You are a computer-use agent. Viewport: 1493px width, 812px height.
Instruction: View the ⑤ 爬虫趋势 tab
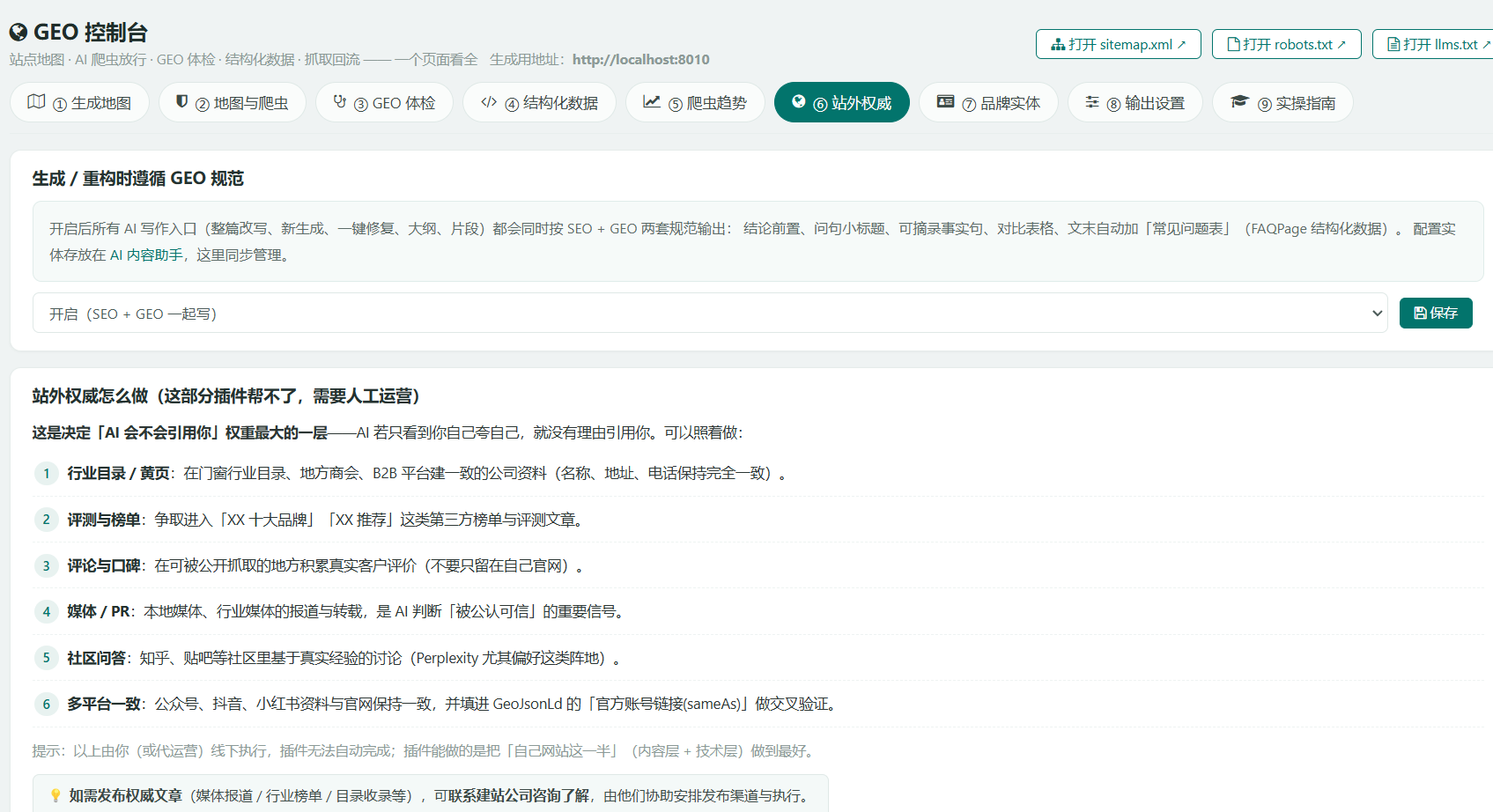pos(695,102)
